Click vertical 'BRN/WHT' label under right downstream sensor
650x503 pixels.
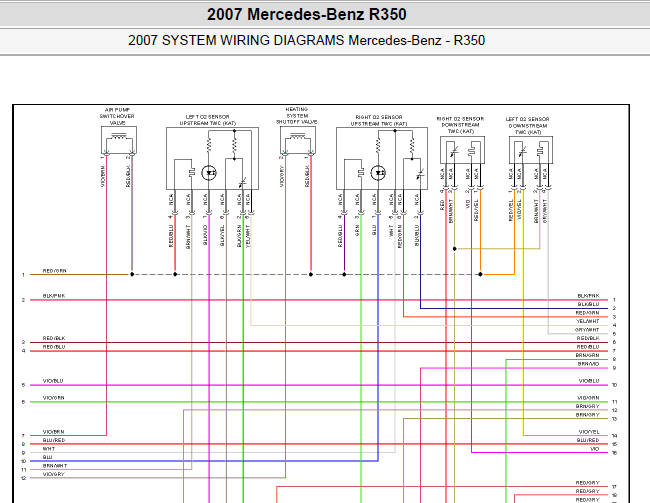click(x=451, y=211)
